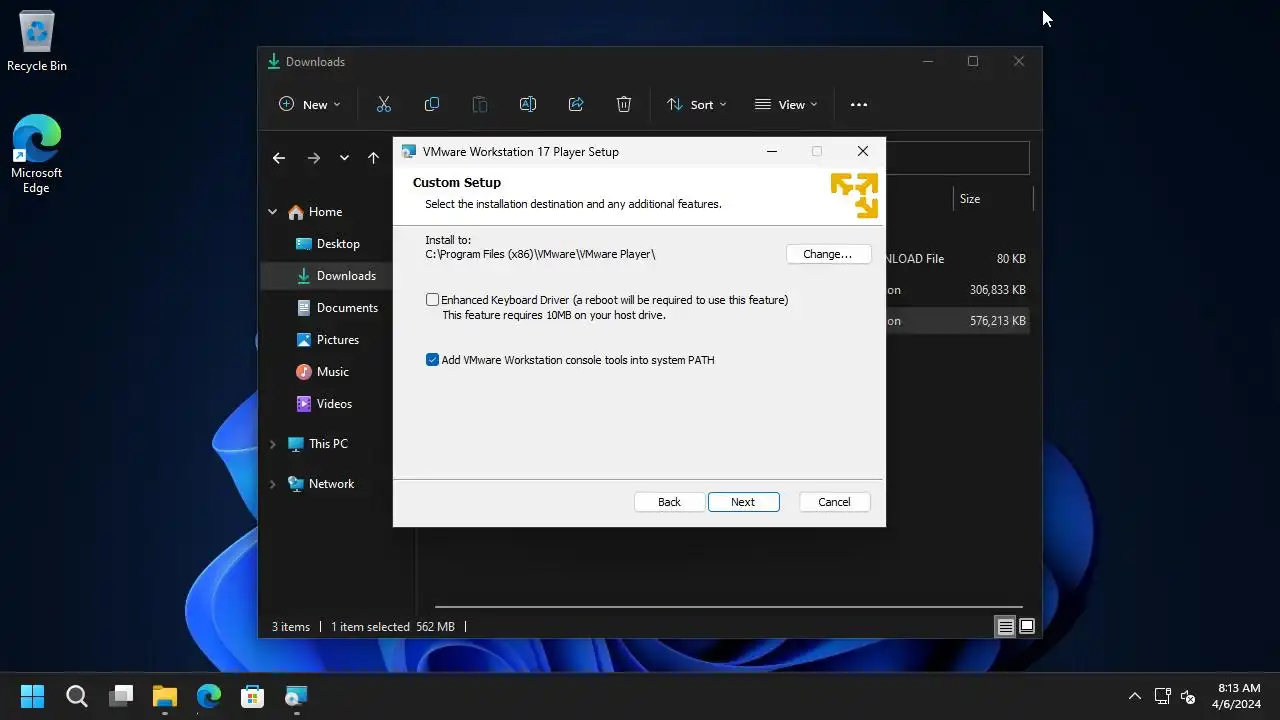1280x720 pixels.
Task: Open the See more ellipsis menu in Explorer
Action: click(859, 104)
